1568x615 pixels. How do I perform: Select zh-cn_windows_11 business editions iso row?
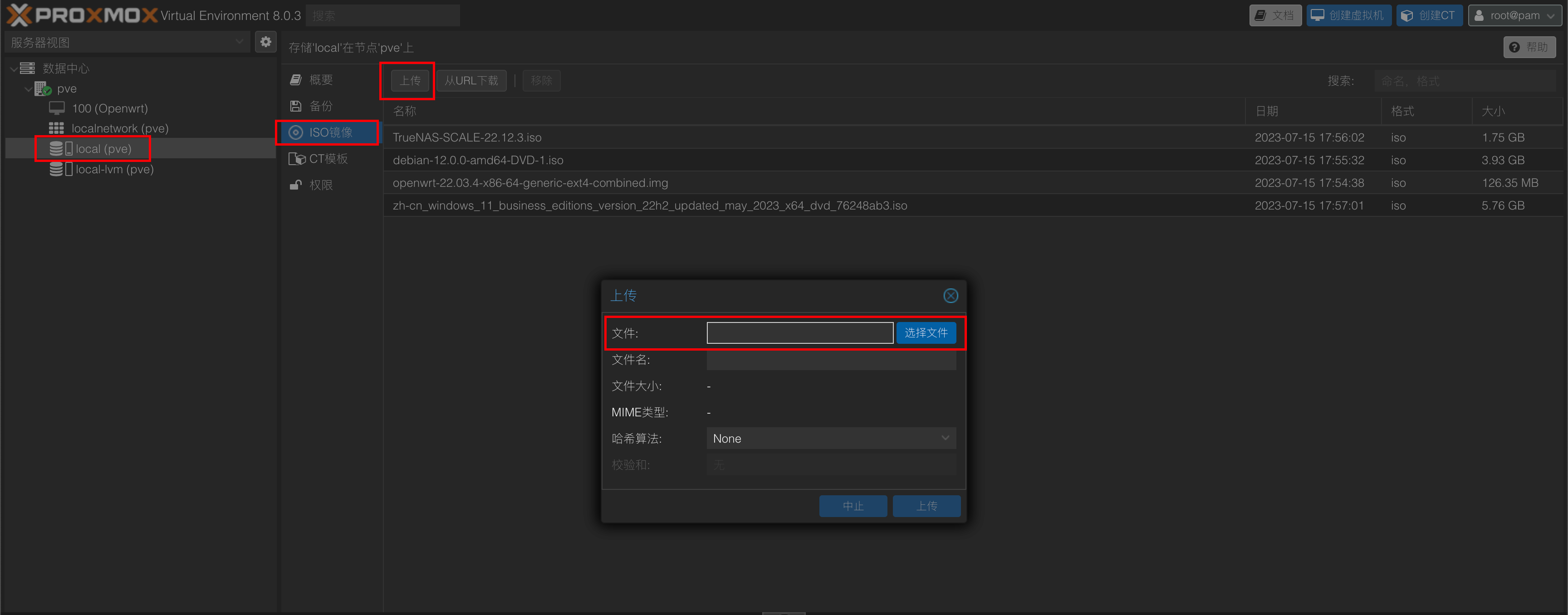pyautogui.click(x=972, y=205)
